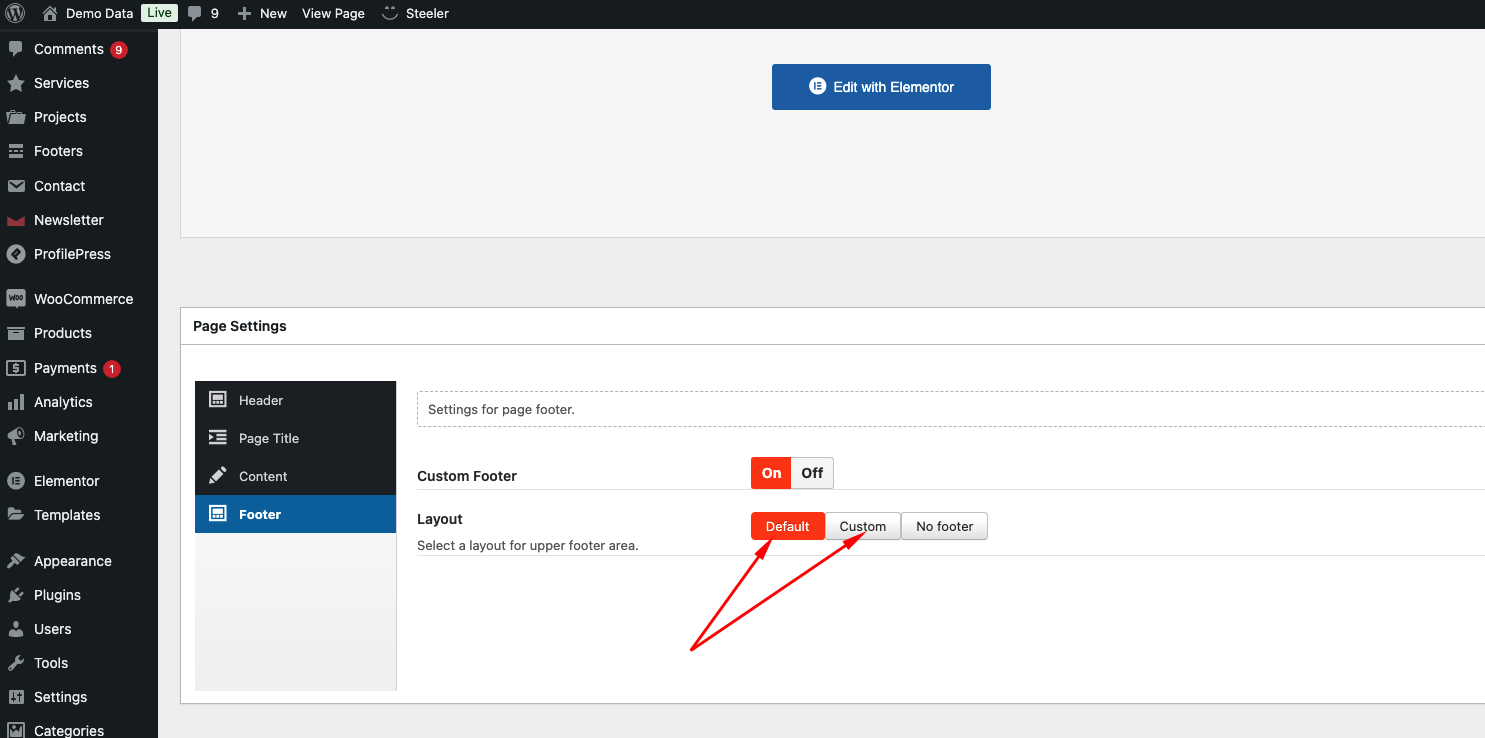The width and height of the screenshot is (1485, 738).
Task: Turn Custom Footer Off
Action: coord(812,473)
